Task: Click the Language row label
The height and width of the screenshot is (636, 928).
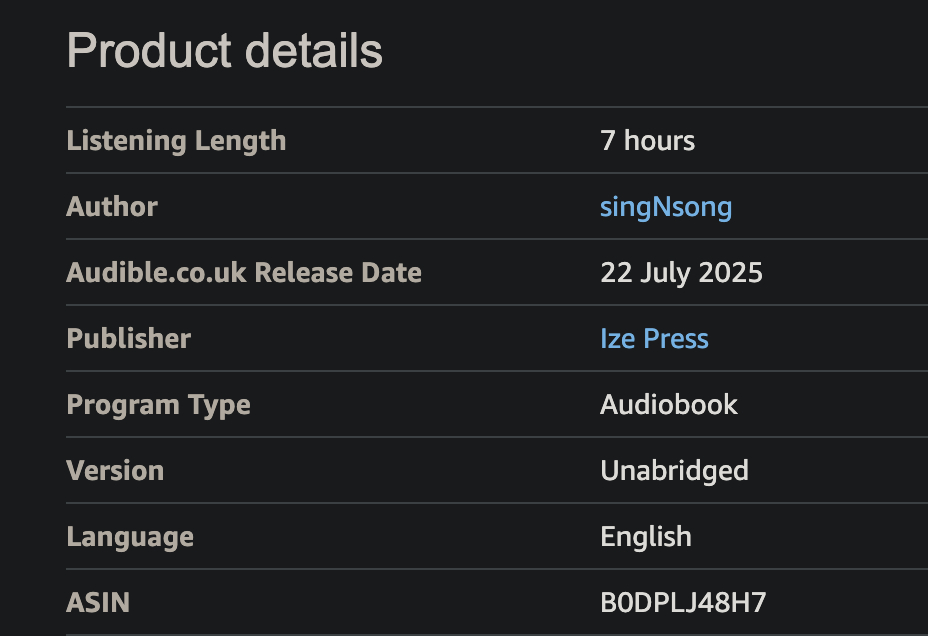Action: (130, 537)
